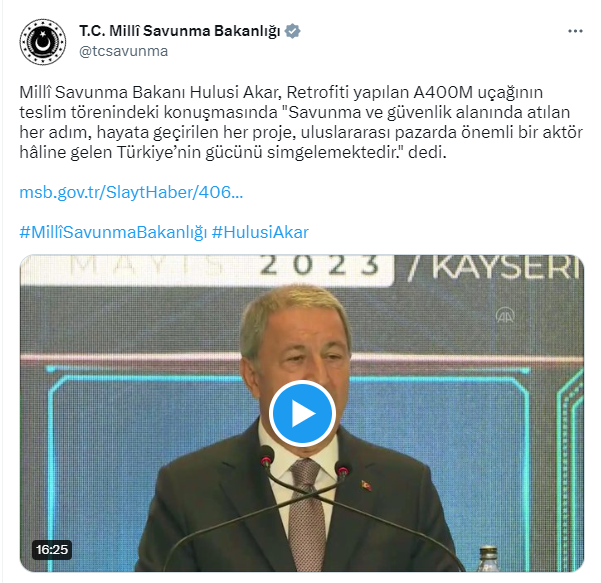Image resolution: width=601 pixels, height=583 pixels.
Task: Click the KAYSERİ banner text in video
Action: [506, 266]
